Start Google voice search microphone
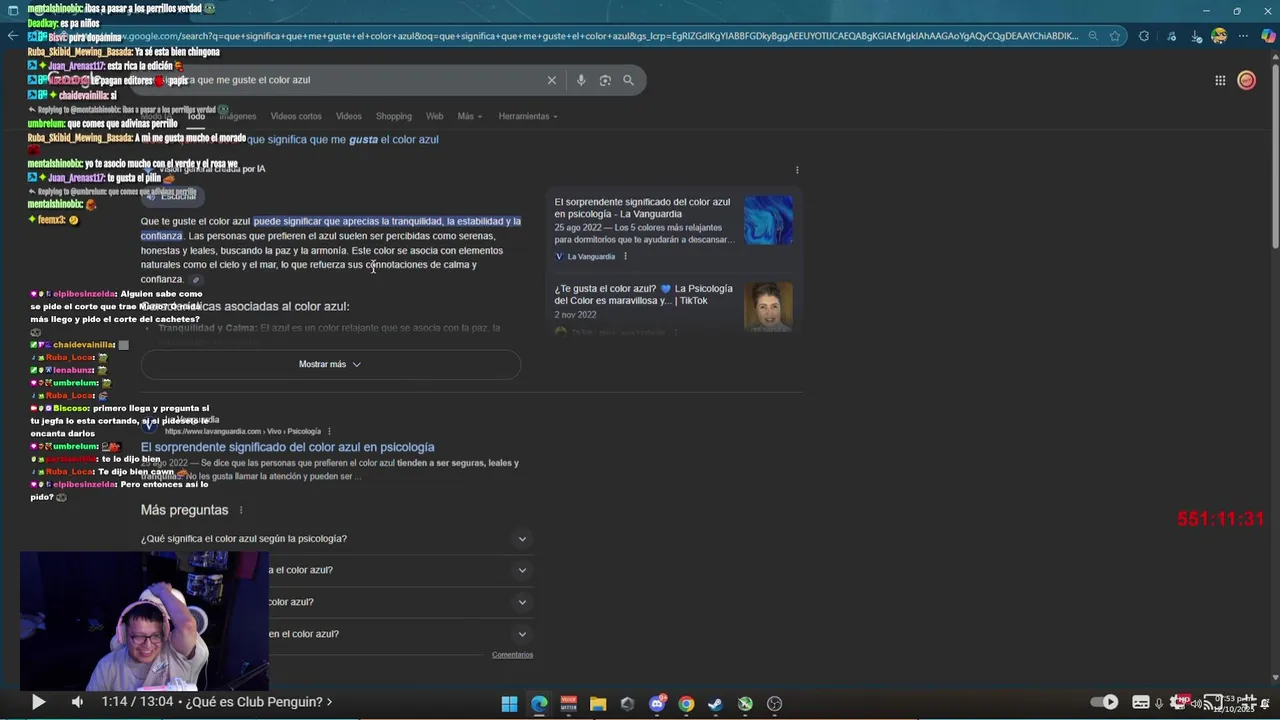 click(581, 80)
